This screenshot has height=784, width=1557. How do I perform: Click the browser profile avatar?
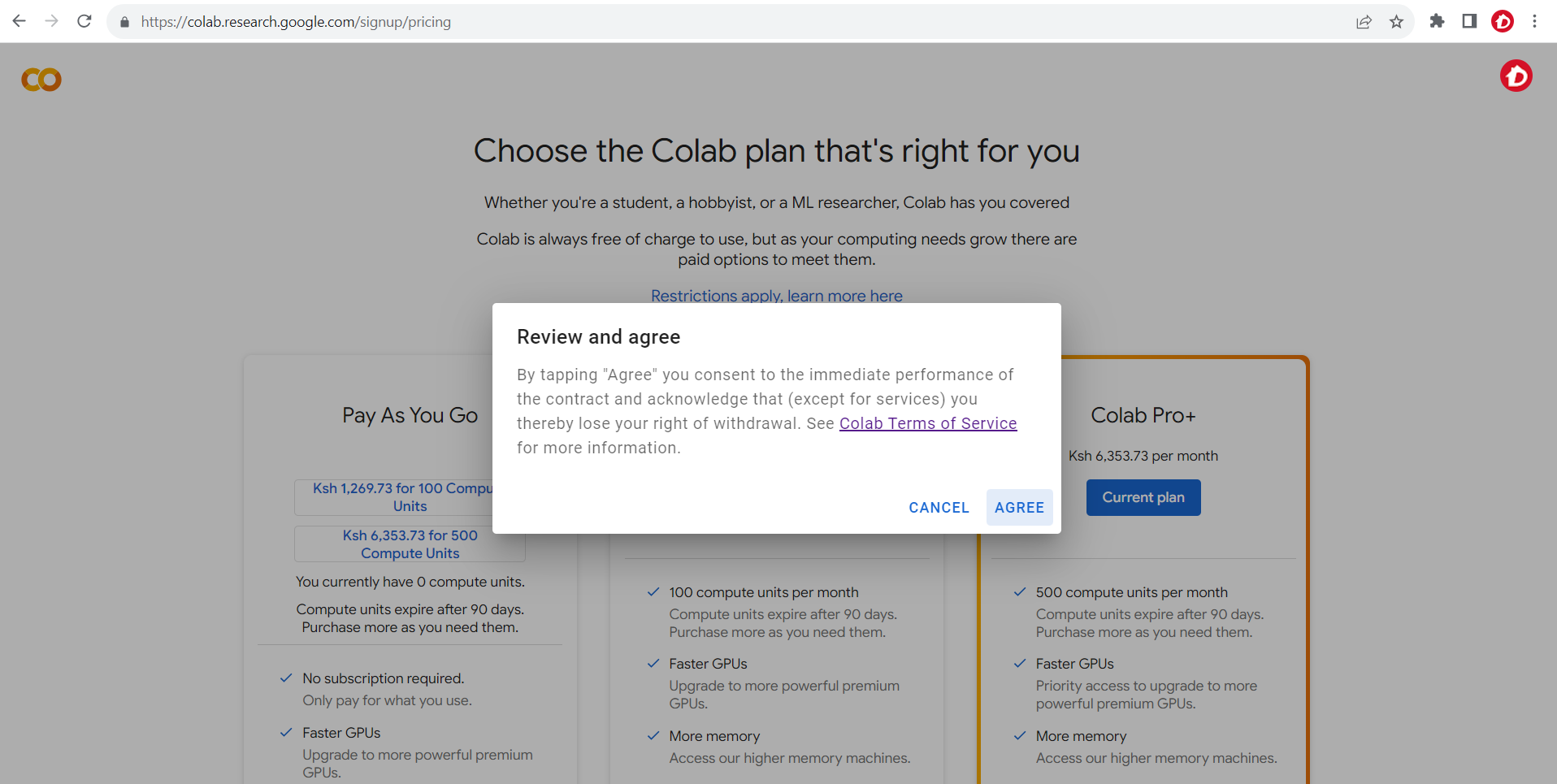click(1503, 22)
